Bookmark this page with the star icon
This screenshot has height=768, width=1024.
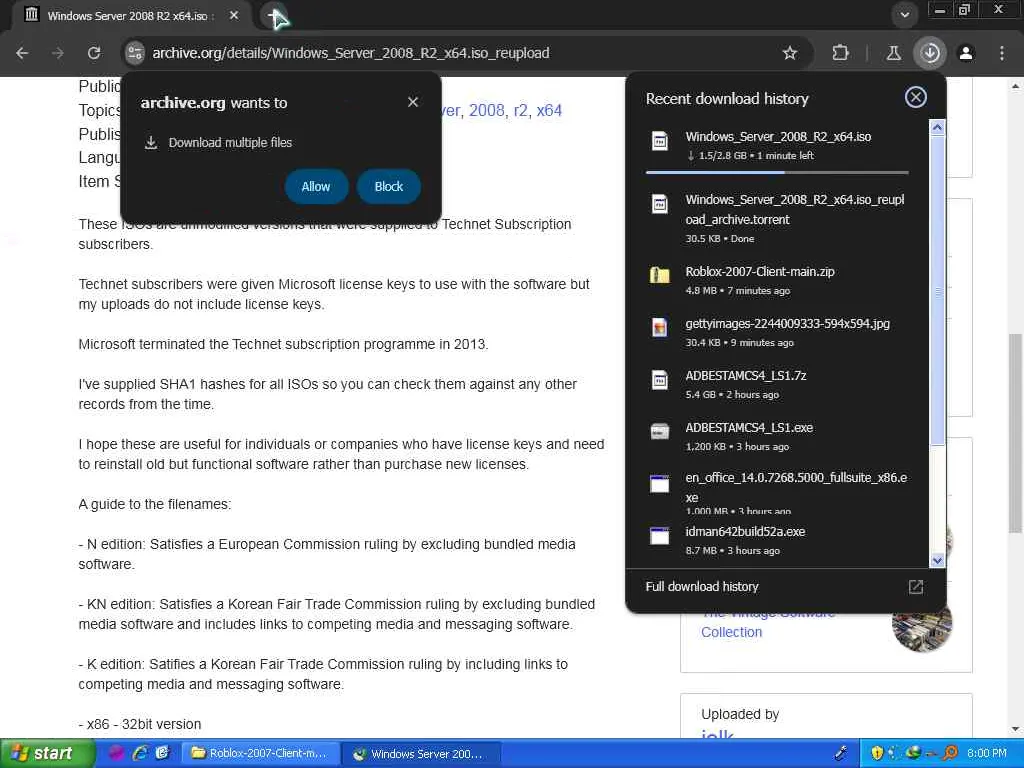(790, 53)
